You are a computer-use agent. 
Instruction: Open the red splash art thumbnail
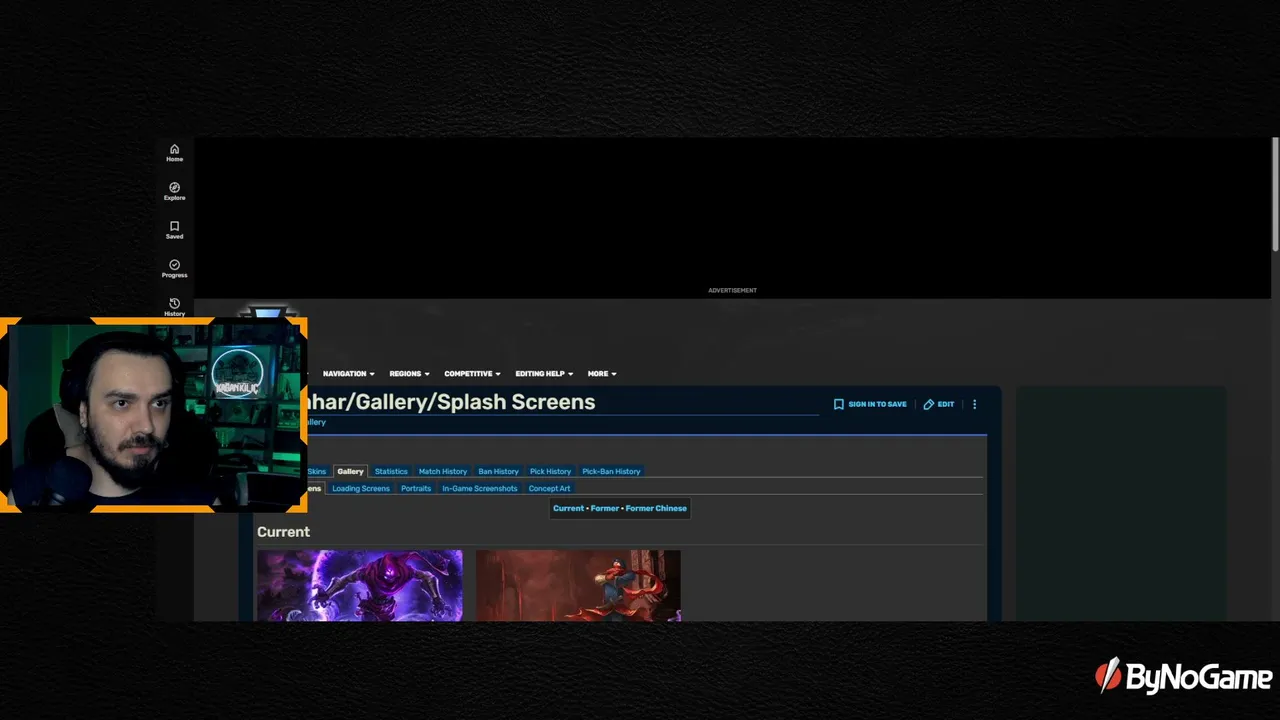[x=578, y=585]
